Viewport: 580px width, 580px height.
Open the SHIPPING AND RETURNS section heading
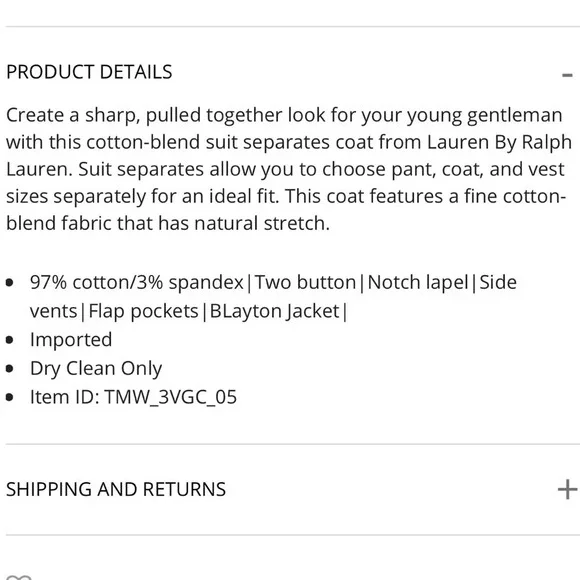(116, 489)
